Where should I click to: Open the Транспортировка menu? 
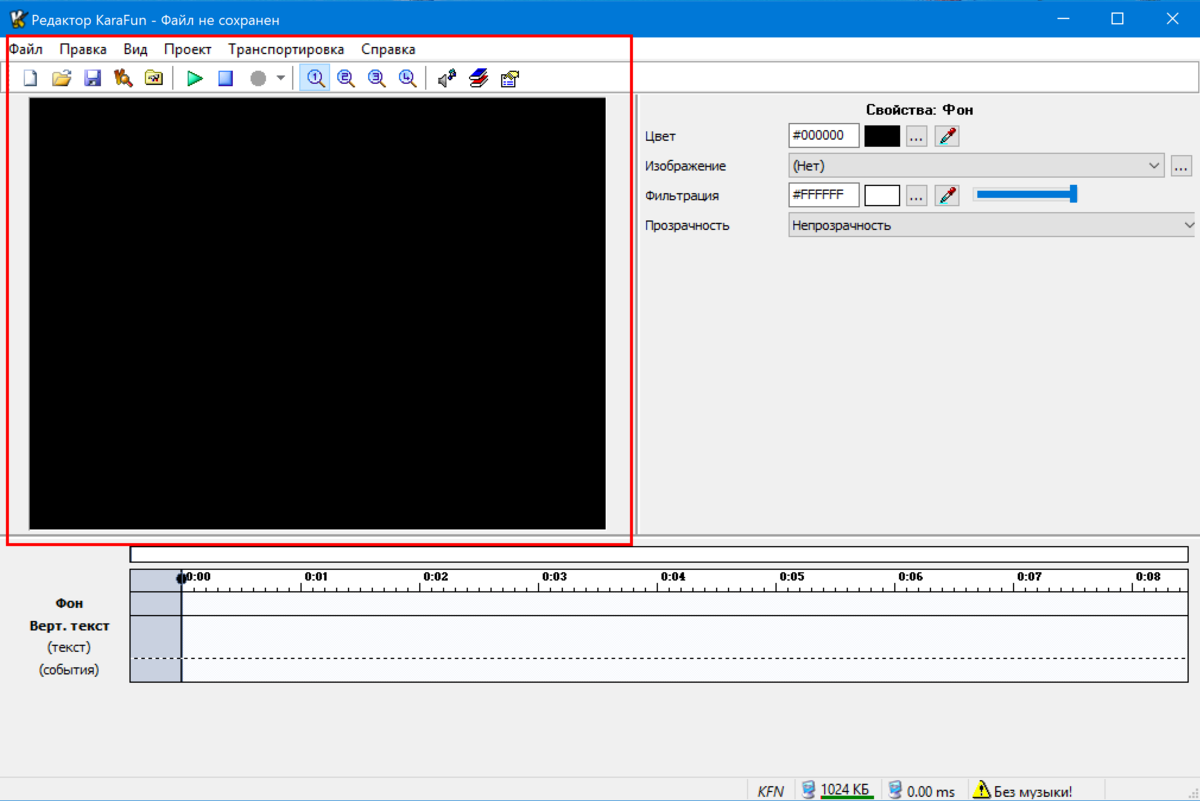[x=286, y=49]
